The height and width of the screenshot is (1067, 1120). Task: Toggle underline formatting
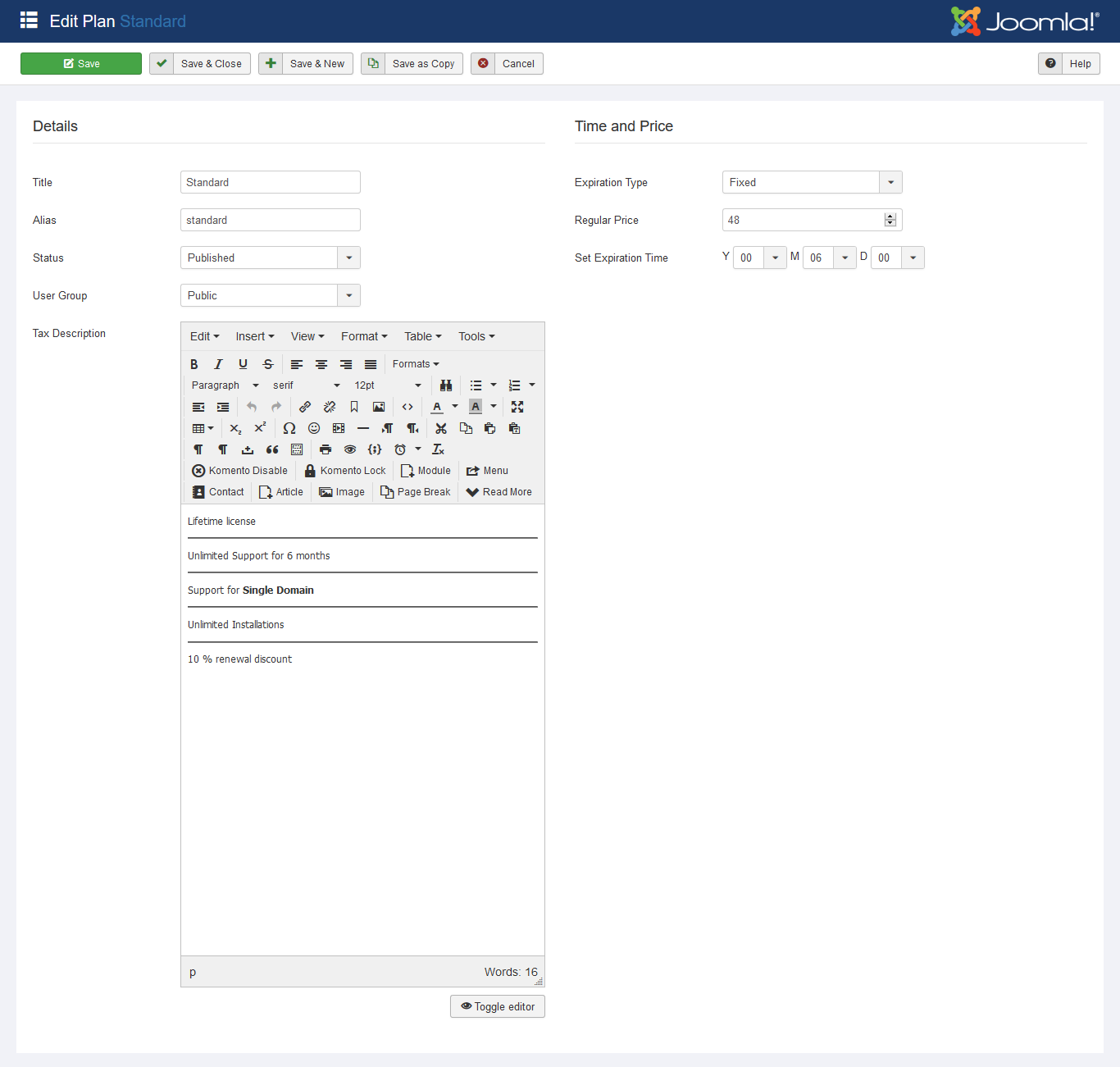click(244, 364)
